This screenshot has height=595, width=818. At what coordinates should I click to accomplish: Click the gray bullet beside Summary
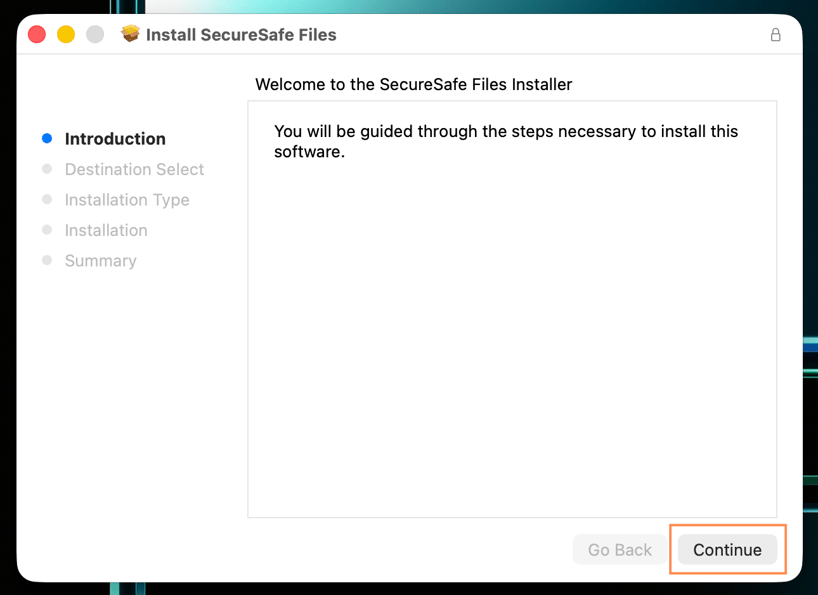[47, 260]
